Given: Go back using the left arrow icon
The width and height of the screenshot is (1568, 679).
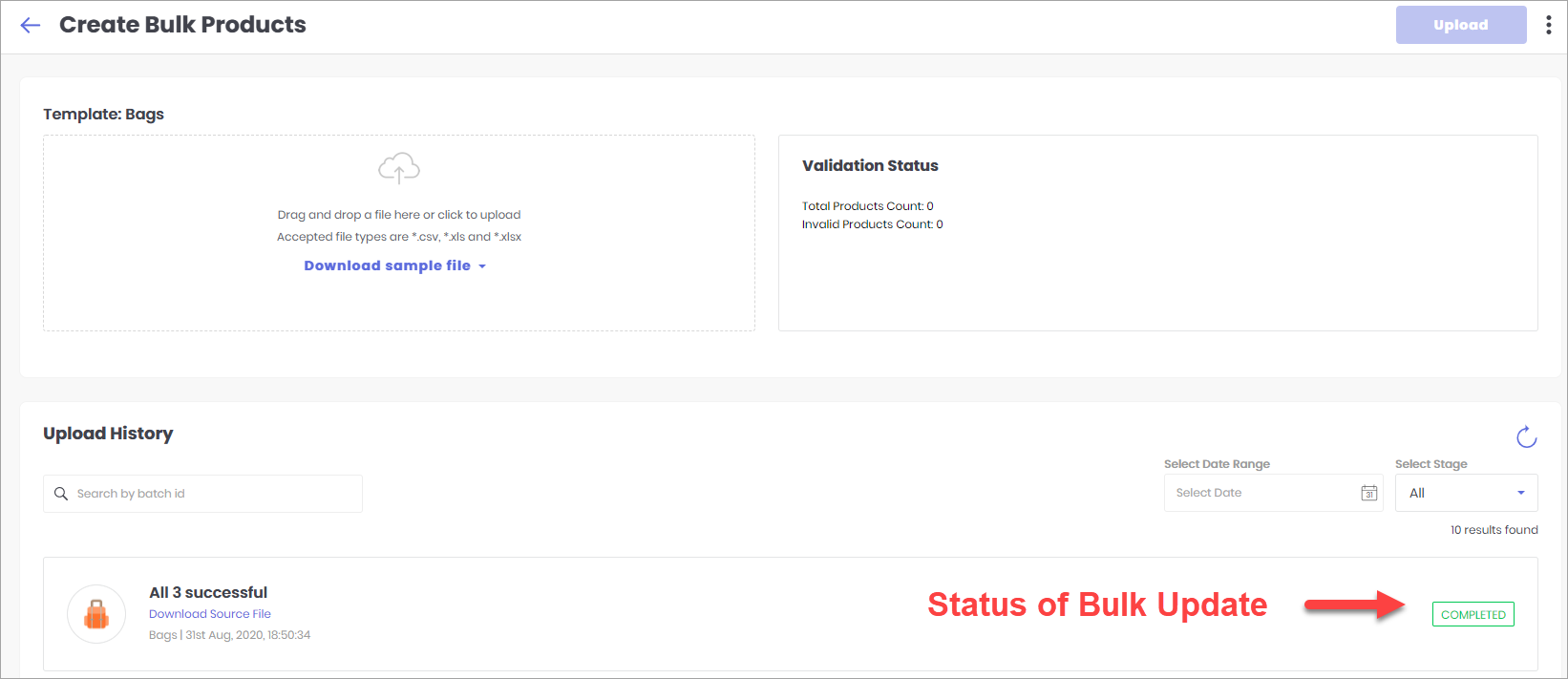Looking at the screenshot, I should pos(31,26).
